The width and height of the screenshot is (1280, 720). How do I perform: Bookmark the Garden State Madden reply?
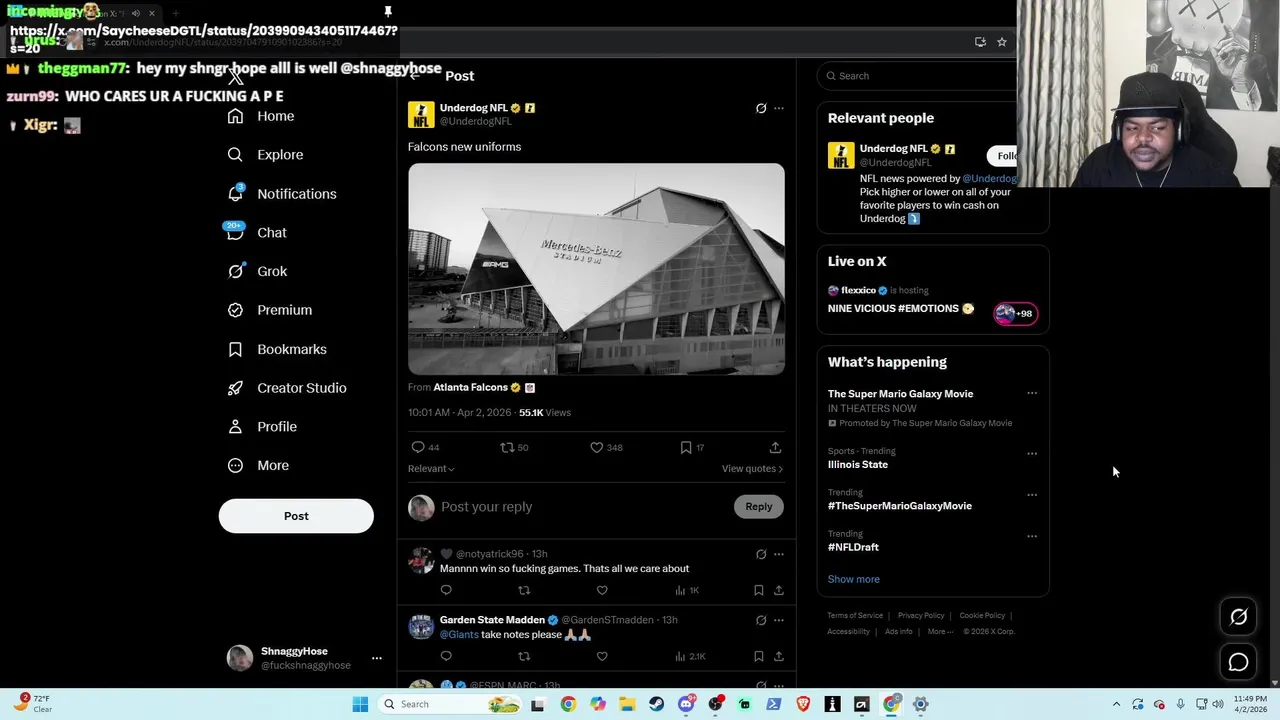[758, 656]
